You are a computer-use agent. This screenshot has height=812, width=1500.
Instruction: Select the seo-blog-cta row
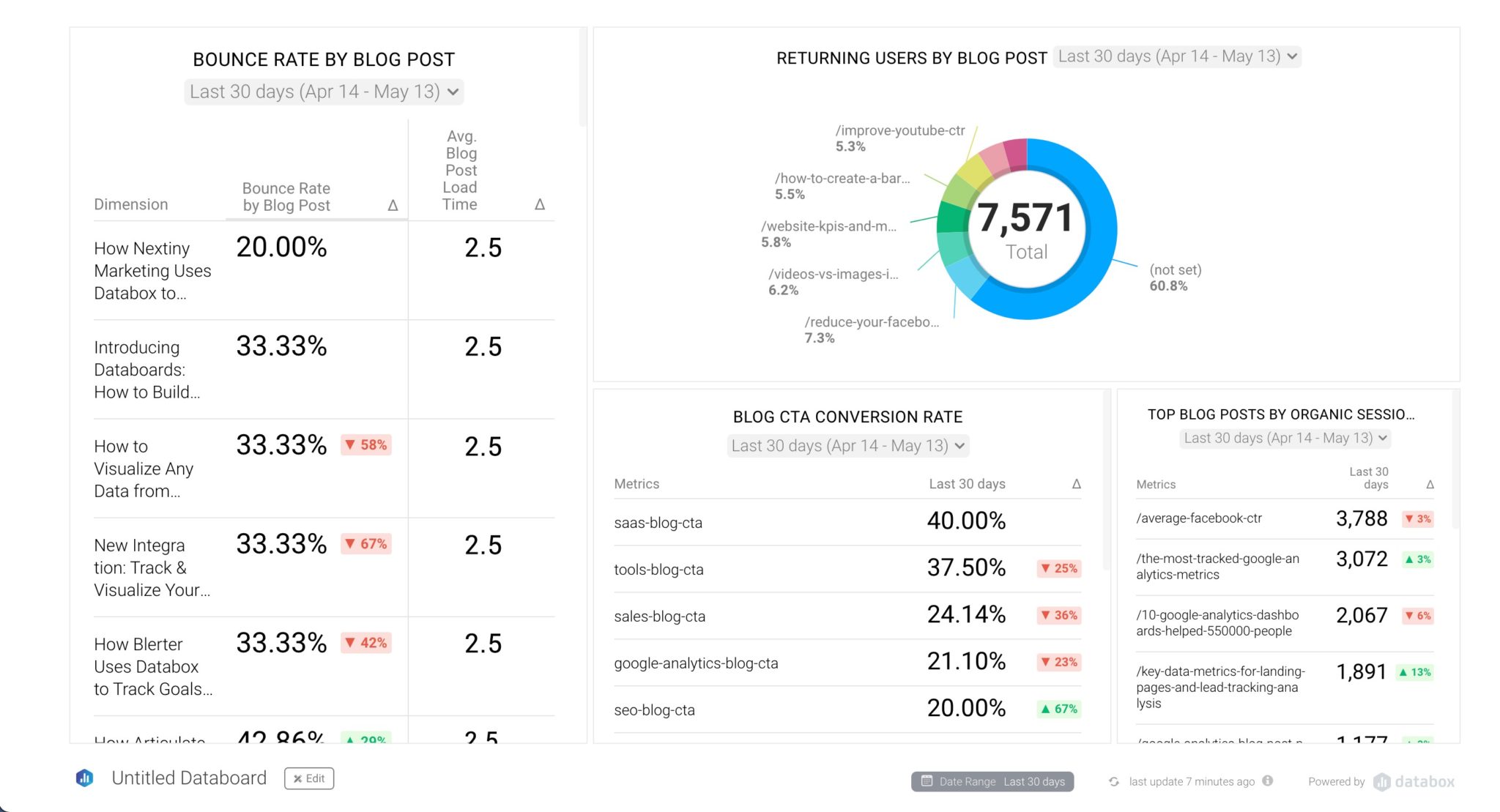click(847, 709)
